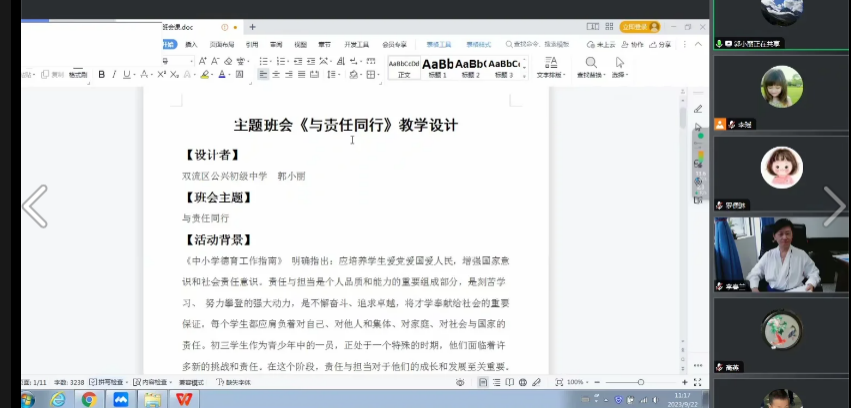The width and height of the screenshot is (851, 408).
Task: Open the 页面布局 ribbon tab
Action: (x=222, y=44)
